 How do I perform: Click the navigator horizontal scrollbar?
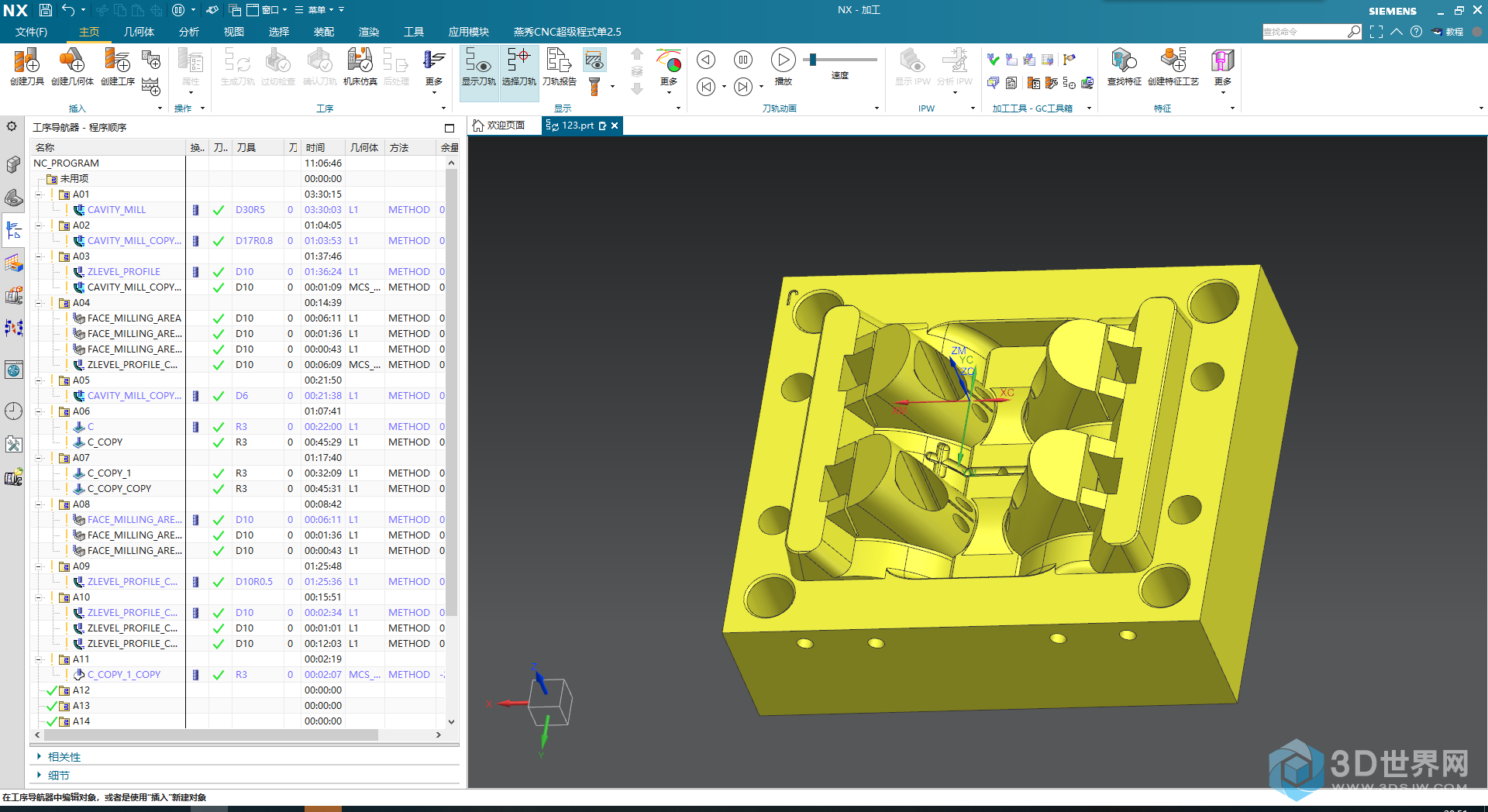(211, 735)
